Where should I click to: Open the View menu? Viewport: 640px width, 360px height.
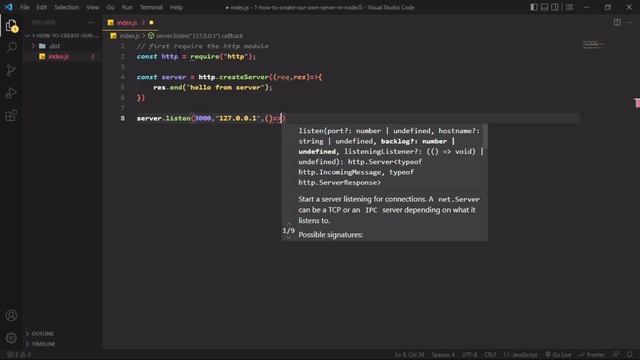pyautogui.click(x=93, y=7)
